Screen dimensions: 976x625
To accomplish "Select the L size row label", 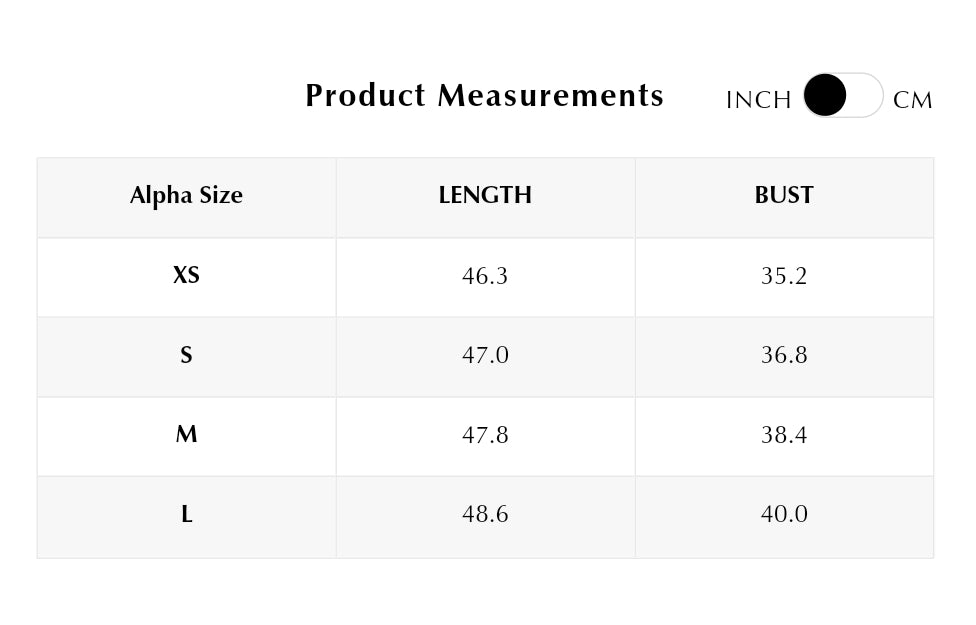I will pos(186,514).
